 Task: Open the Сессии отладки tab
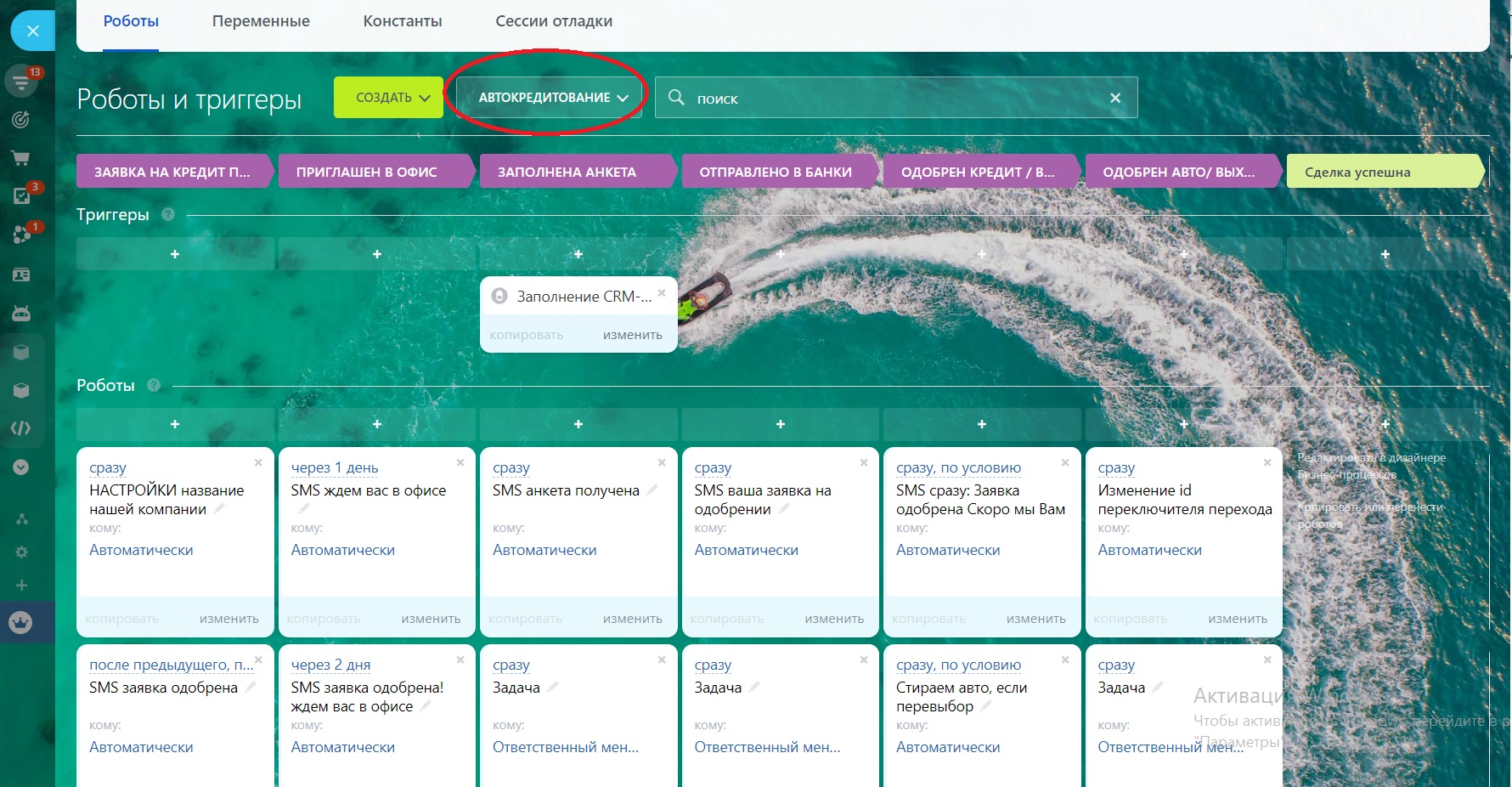click(x=554, y=21)
